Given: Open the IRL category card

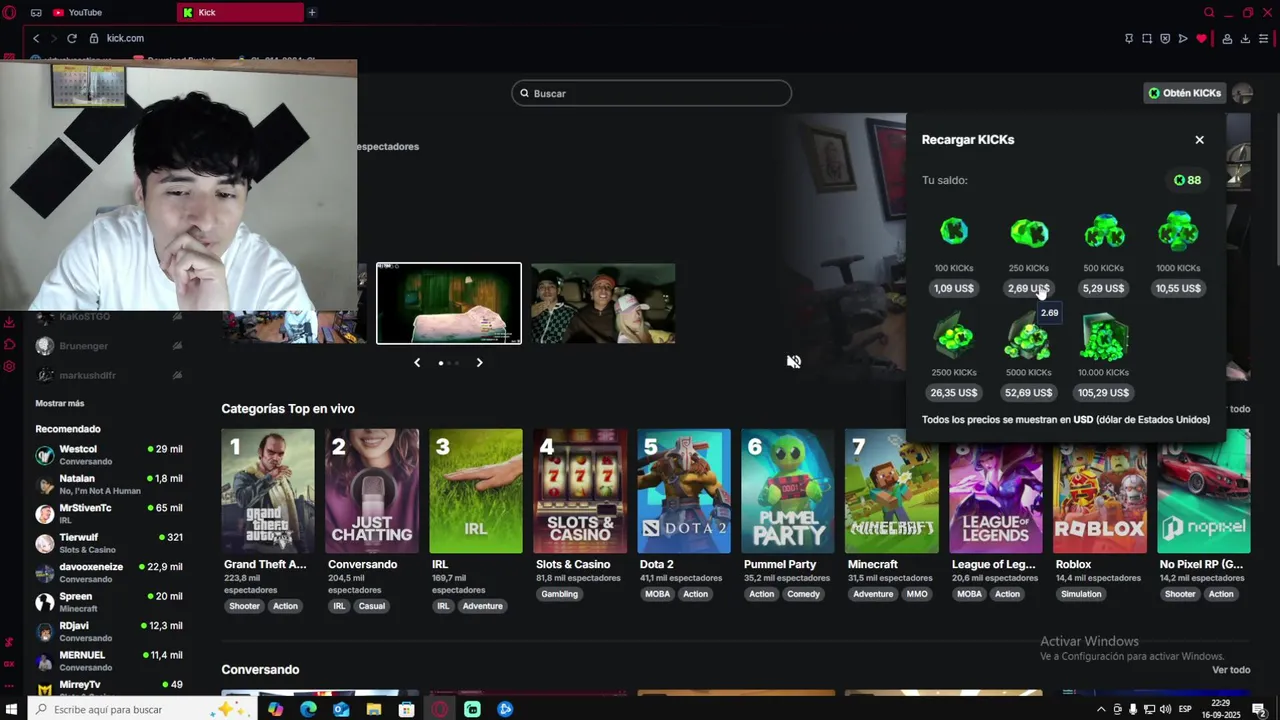Looking at the screenshot, I should click(x=476, y=491).
